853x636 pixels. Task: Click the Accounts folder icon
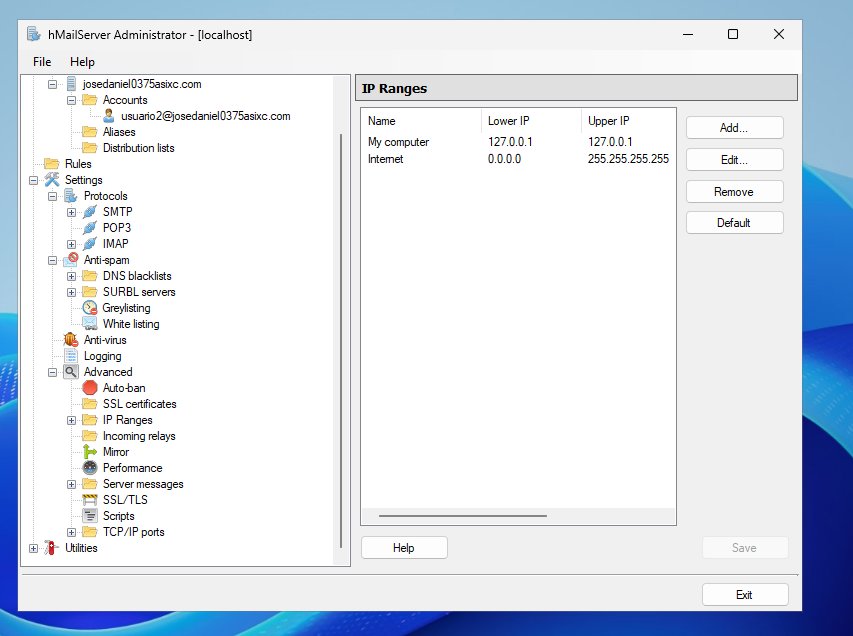point(90,100)
